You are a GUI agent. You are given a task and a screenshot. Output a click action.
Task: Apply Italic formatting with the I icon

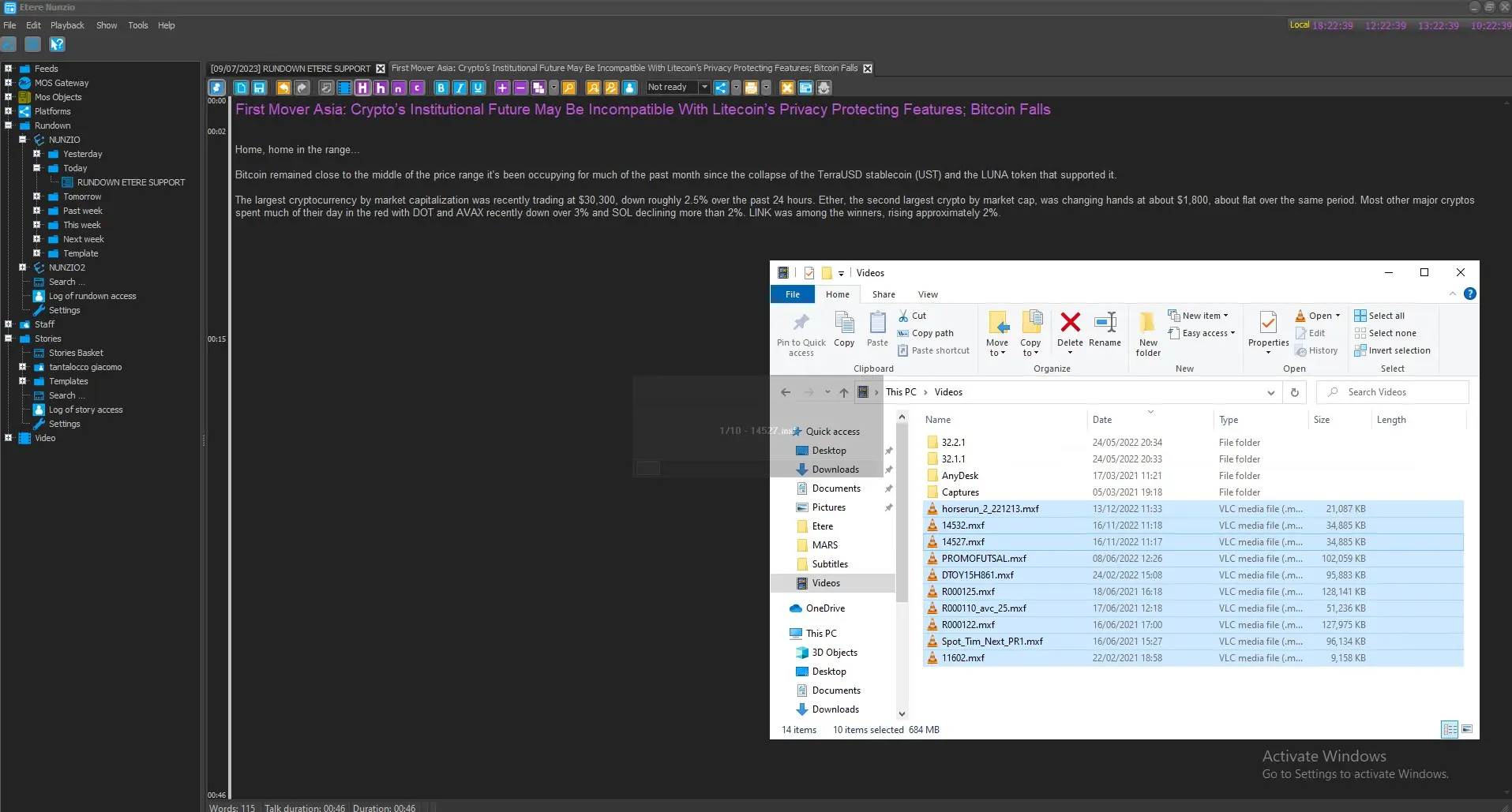pos(460,88)
